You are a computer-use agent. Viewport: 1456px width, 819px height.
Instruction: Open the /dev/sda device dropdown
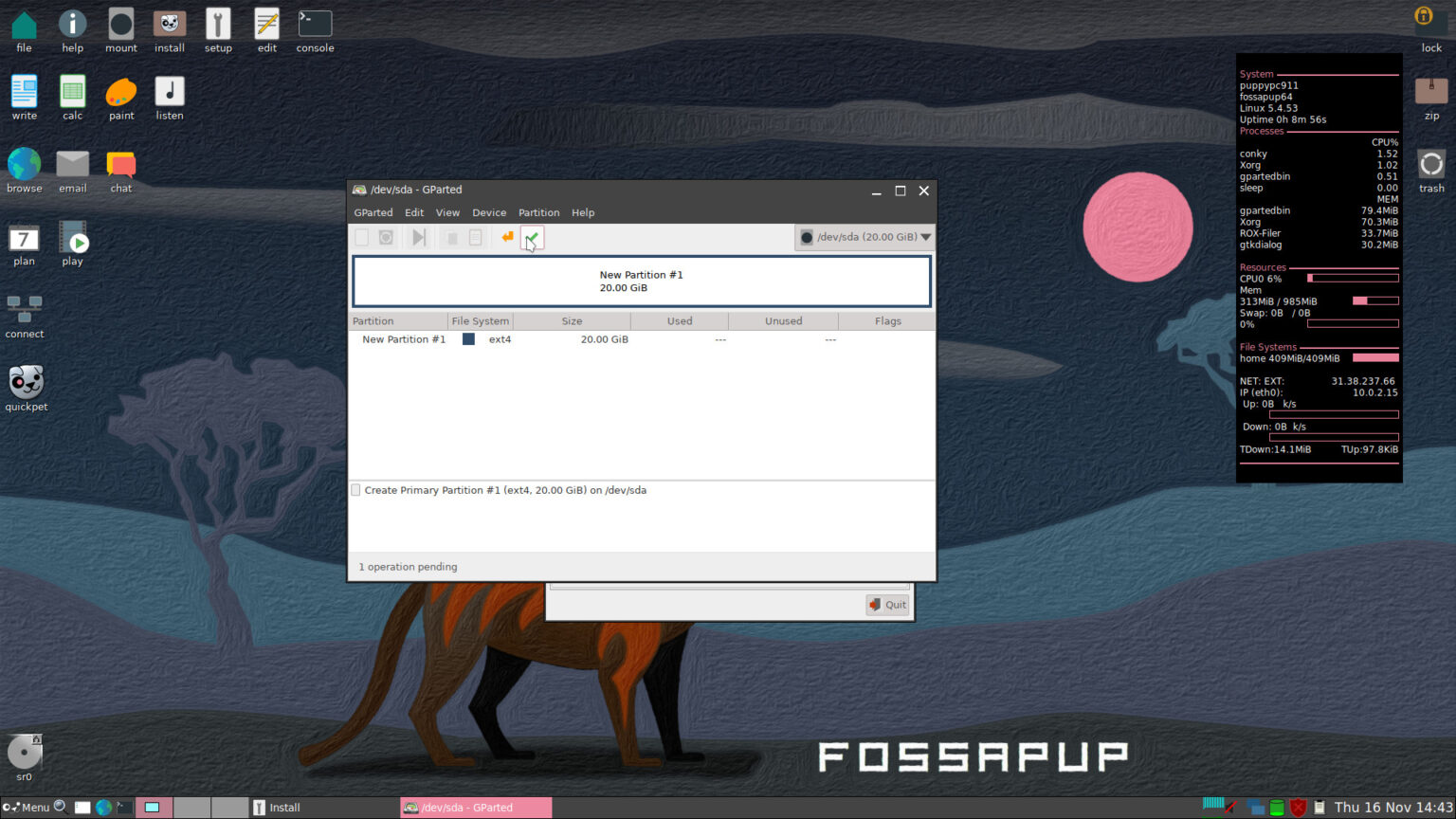[925, 237]
